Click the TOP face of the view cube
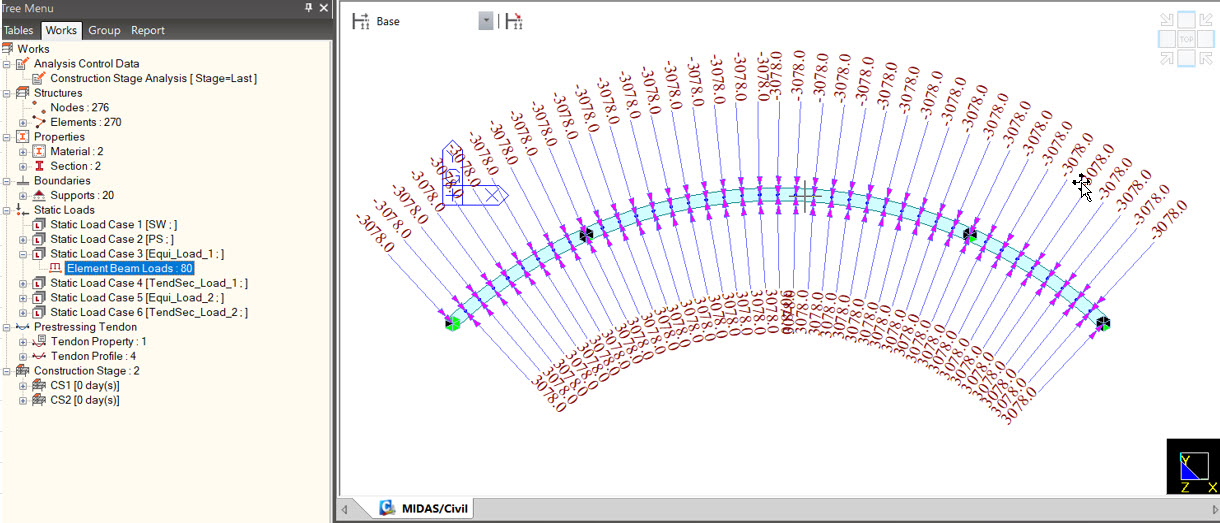Viewport: 1220px width, 523px height. click(x=1187, y=39)
